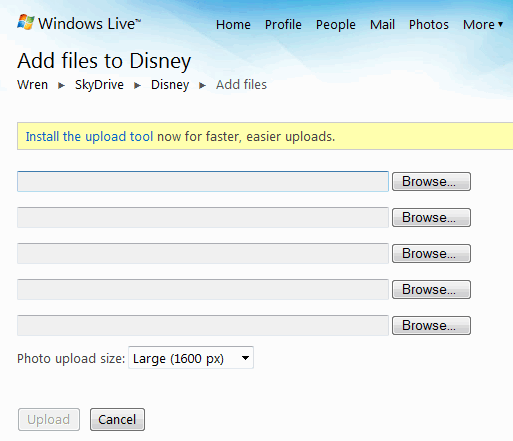The image size is (513, 441).
Task: Navigate to SkyDrive breadcrumb
Action: pos(99,85)
